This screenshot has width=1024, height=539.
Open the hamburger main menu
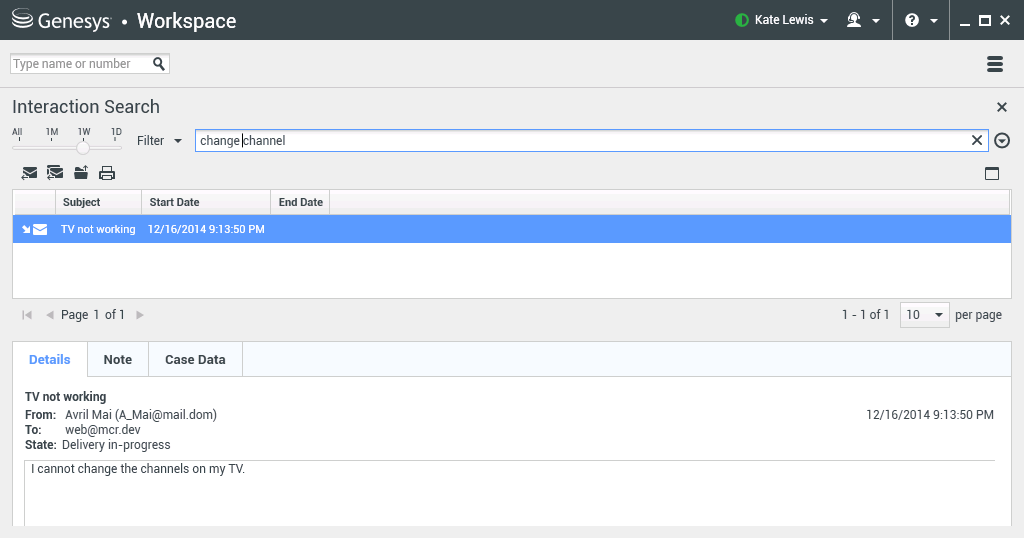click(994, 64)
